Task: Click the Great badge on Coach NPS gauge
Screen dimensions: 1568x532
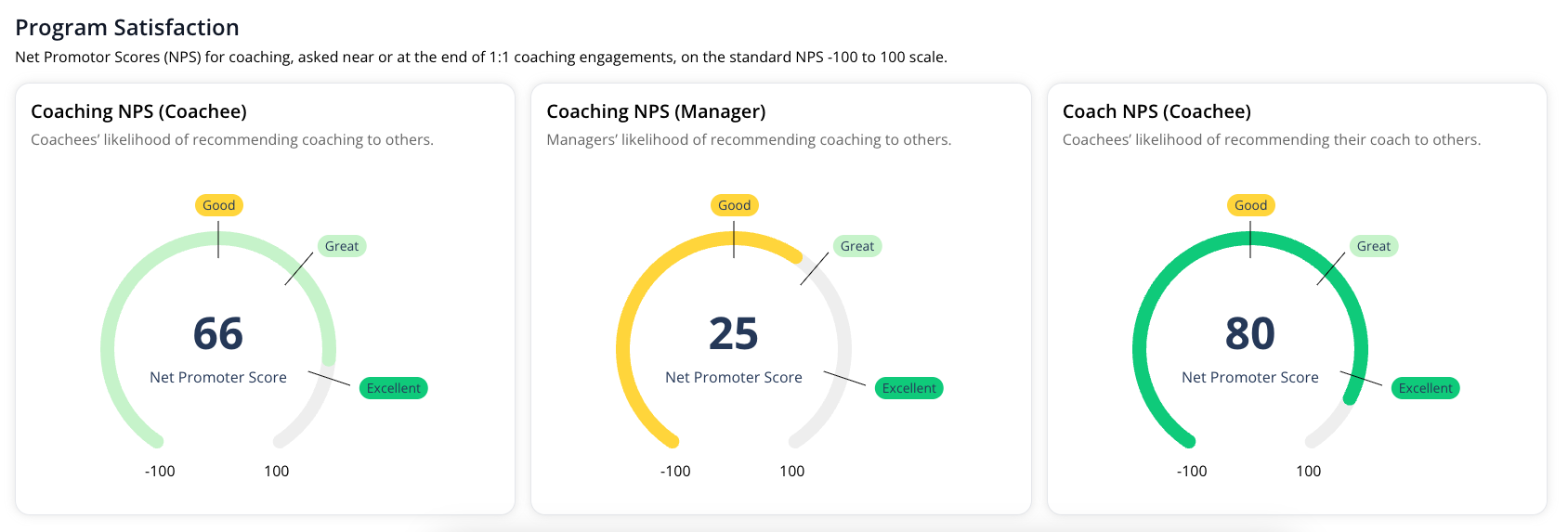Action: (x=1374, y=246)
